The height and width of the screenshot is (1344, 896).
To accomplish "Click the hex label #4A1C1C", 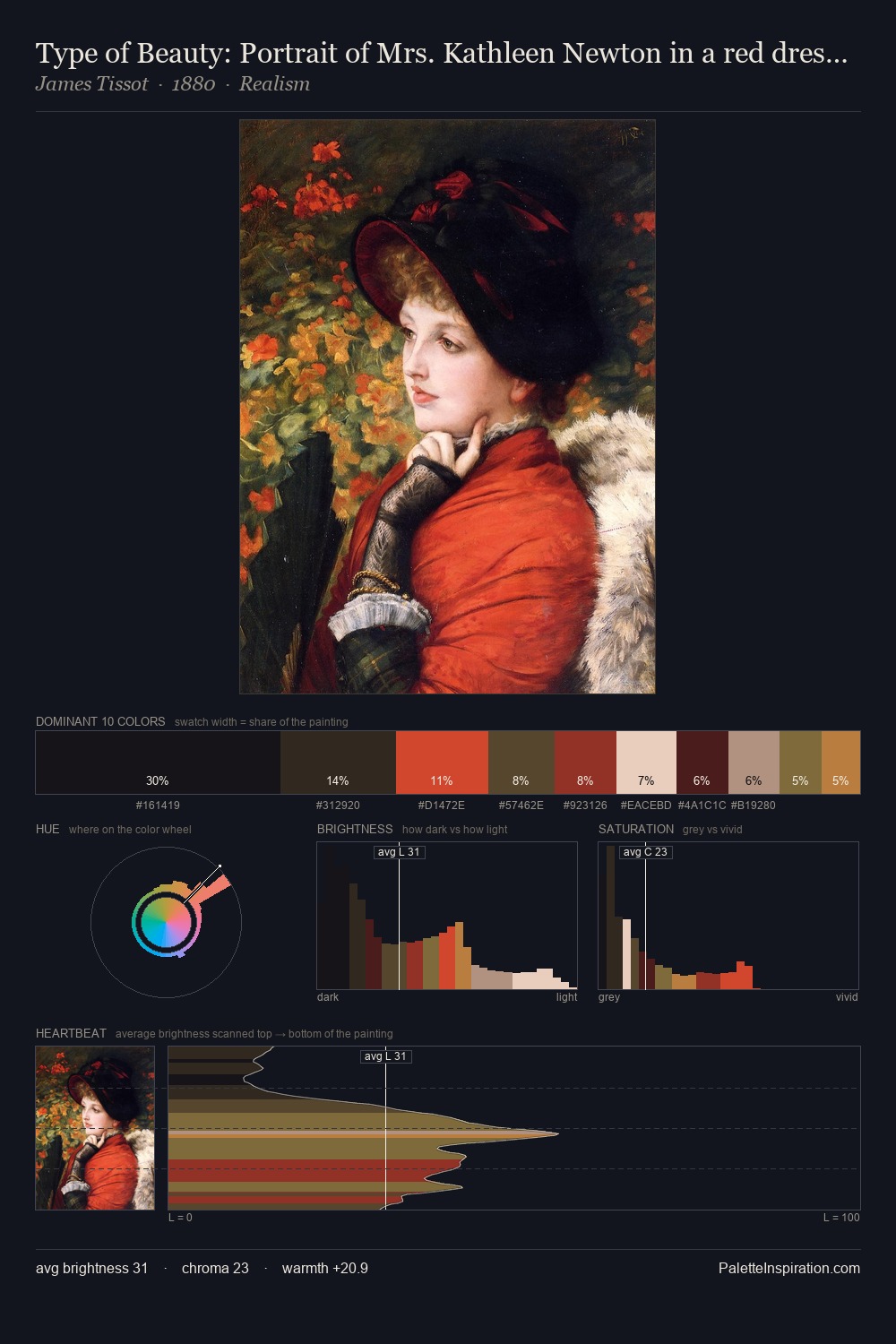I will coord(702,806).
